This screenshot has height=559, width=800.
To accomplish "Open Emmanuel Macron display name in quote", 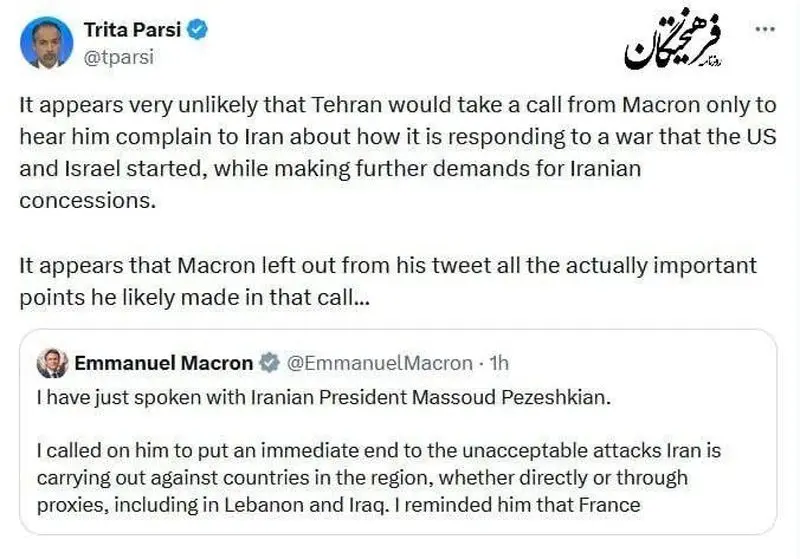I will pyautogui.click(x=164, y=362).
